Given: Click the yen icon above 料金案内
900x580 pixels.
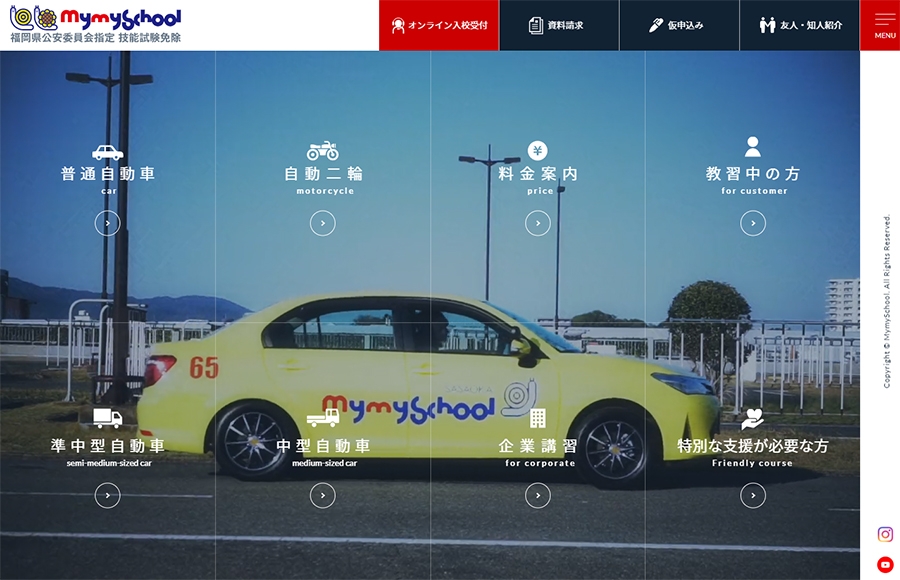Looking at the screenshot, I should tap(538, 150).
